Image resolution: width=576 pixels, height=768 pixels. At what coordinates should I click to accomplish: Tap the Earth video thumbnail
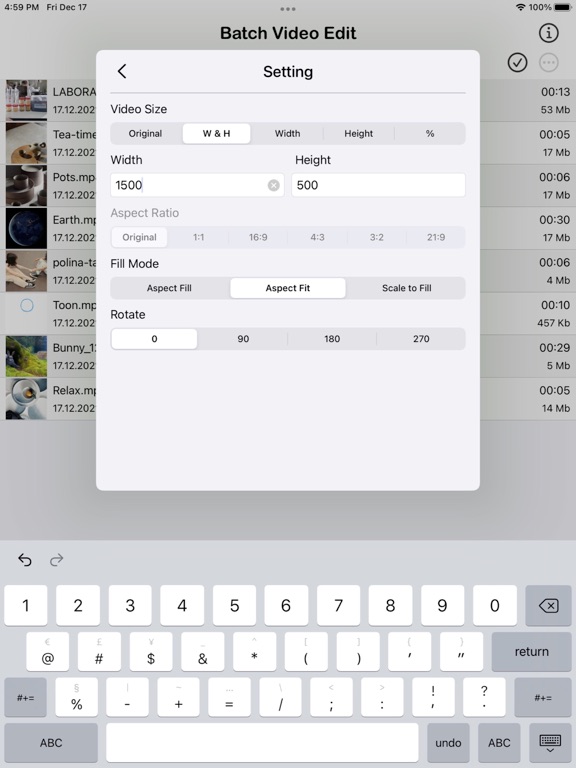[x=26, y=228]
